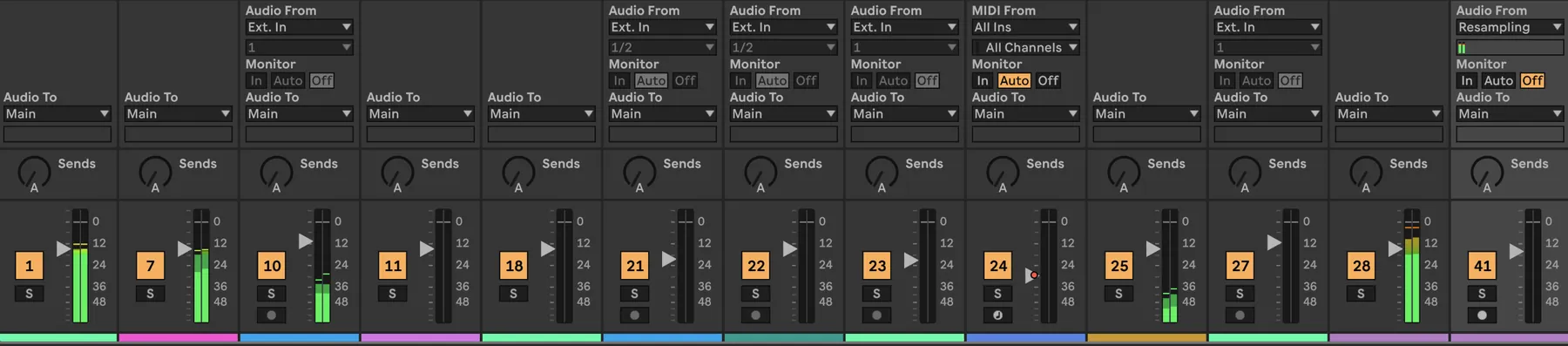Toggle track 41 activator button

(1483, 266)
